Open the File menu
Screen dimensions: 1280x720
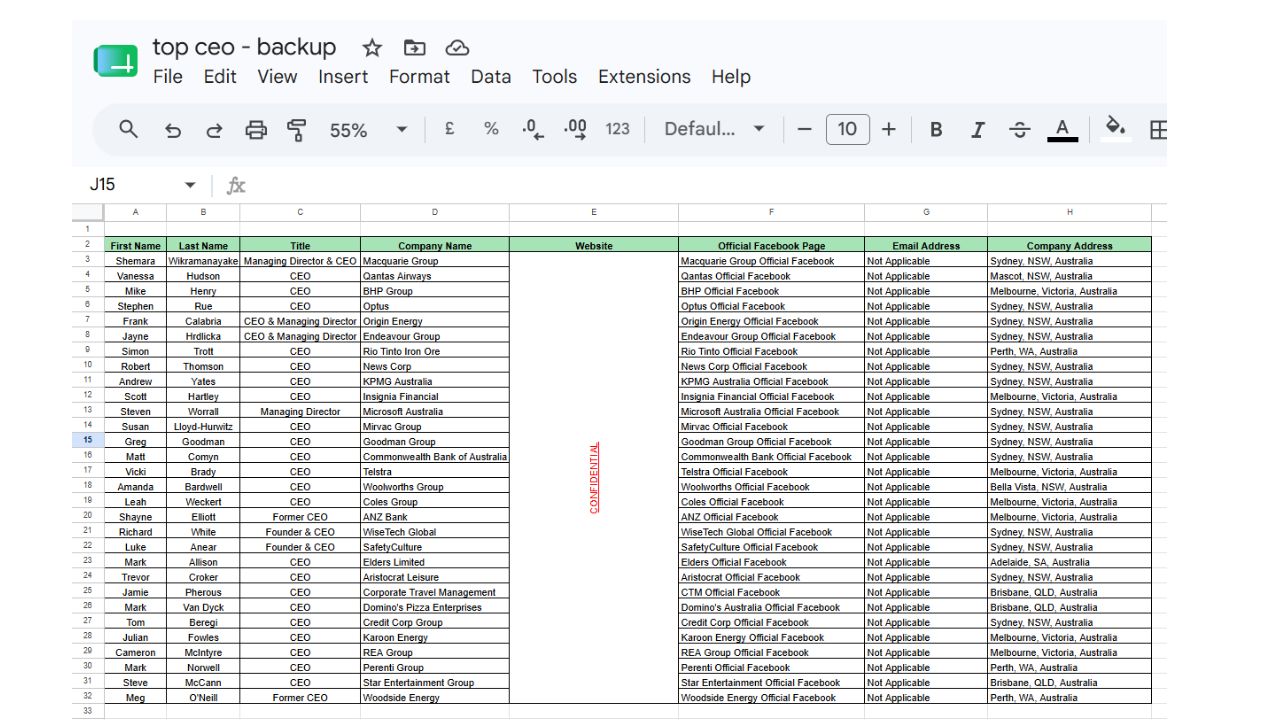tap(168, 77)
